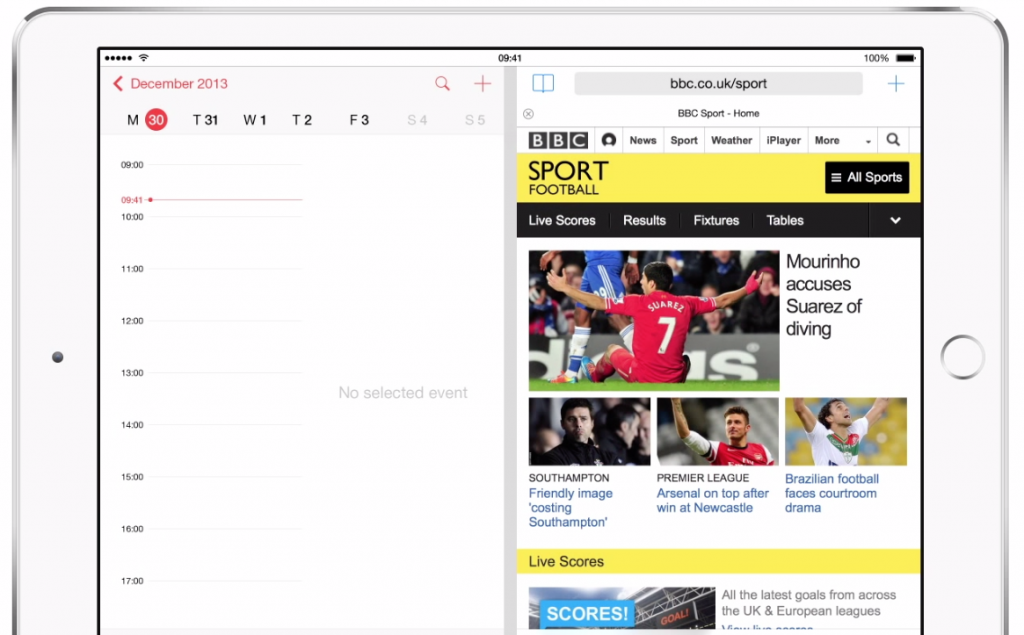
Task: Open the All Sports menu
Action: (867, 177)
